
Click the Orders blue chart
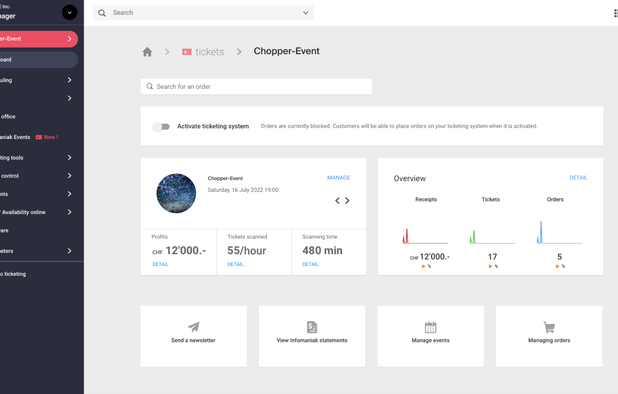(x=559, y=232)
